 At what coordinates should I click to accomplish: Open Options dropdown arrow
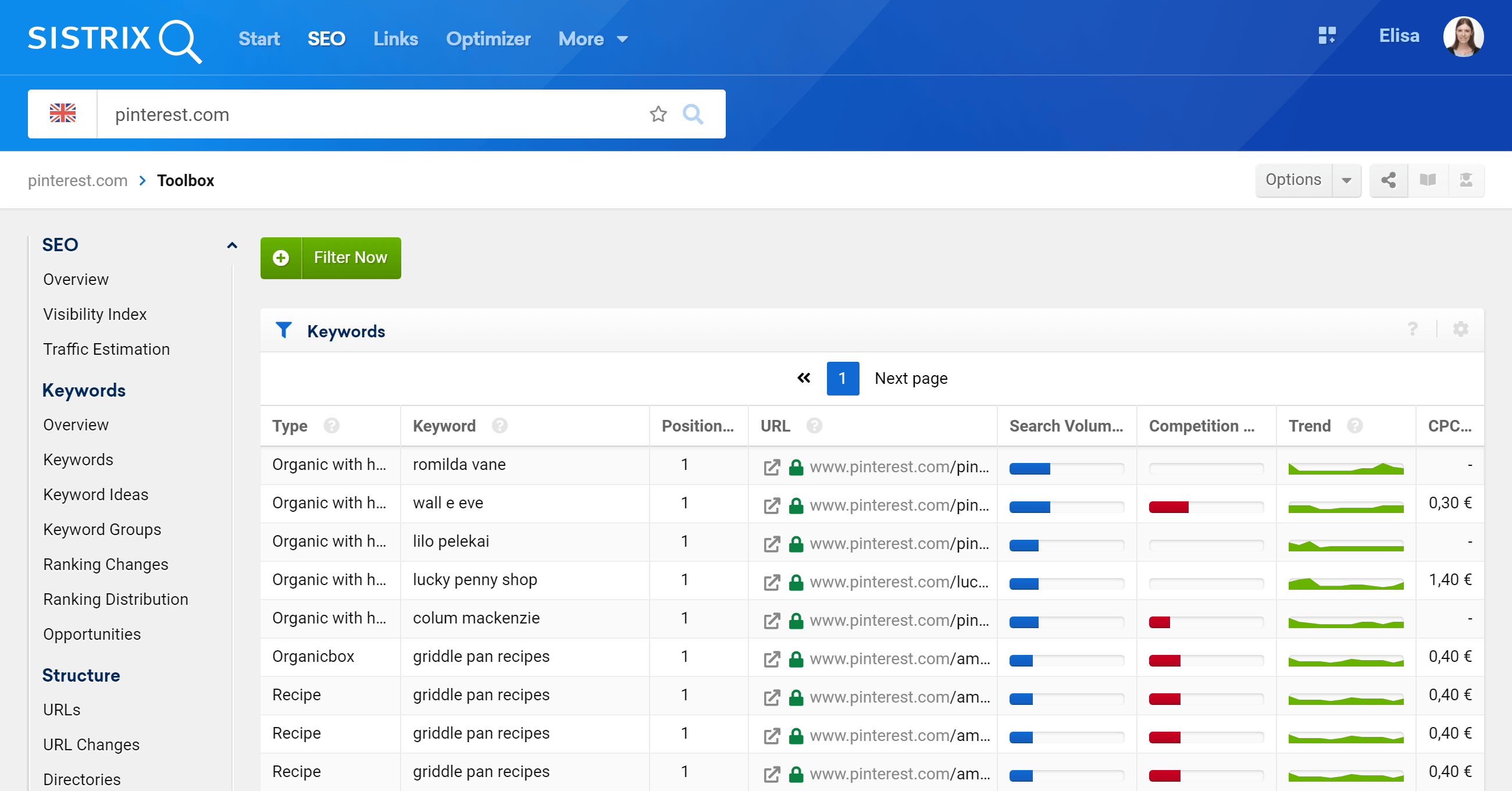click(x=1346, y=180)
